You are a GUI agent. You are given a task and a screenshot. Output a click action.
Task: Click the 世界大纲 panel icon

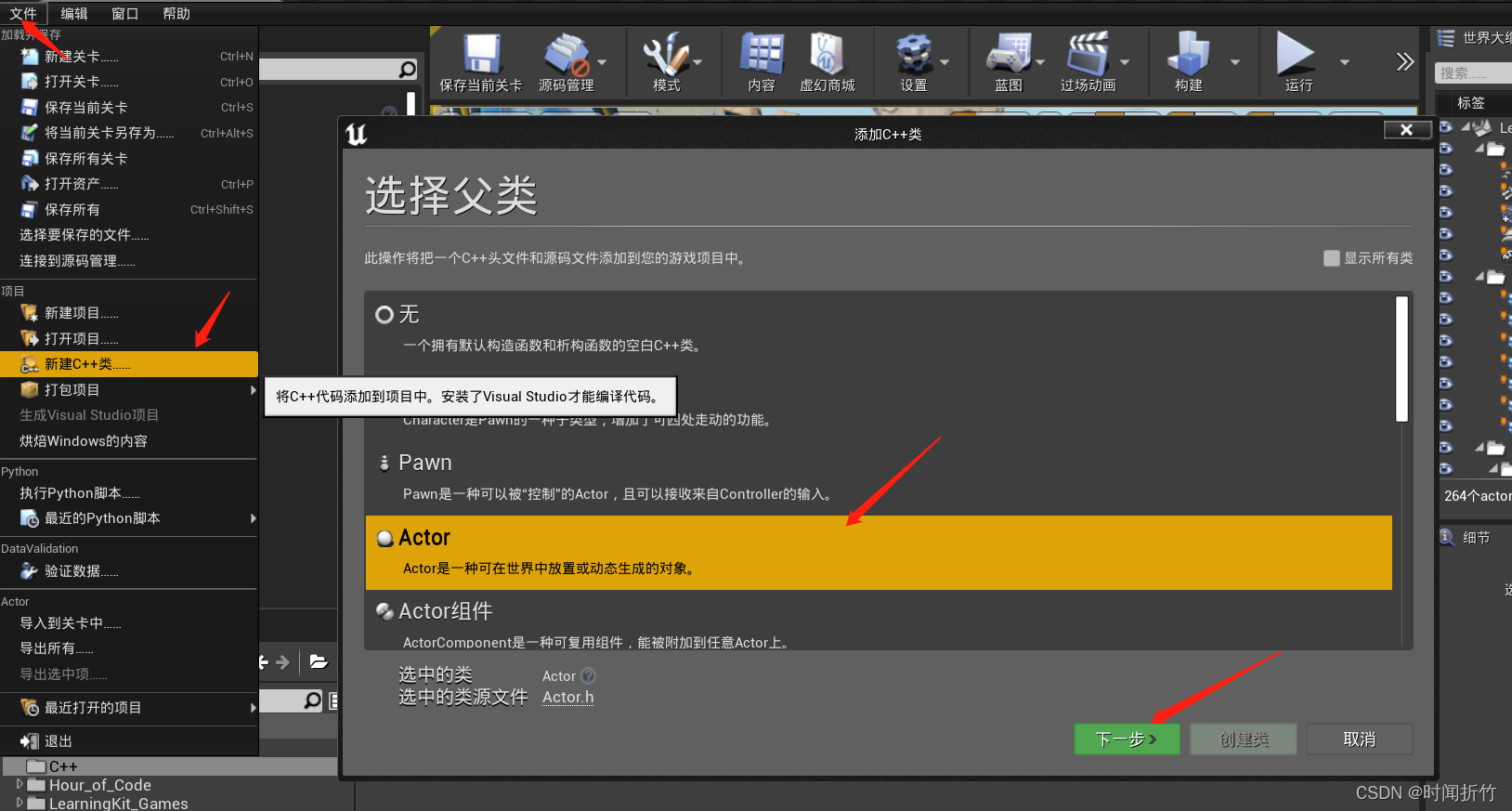(x=1446, y=38)
